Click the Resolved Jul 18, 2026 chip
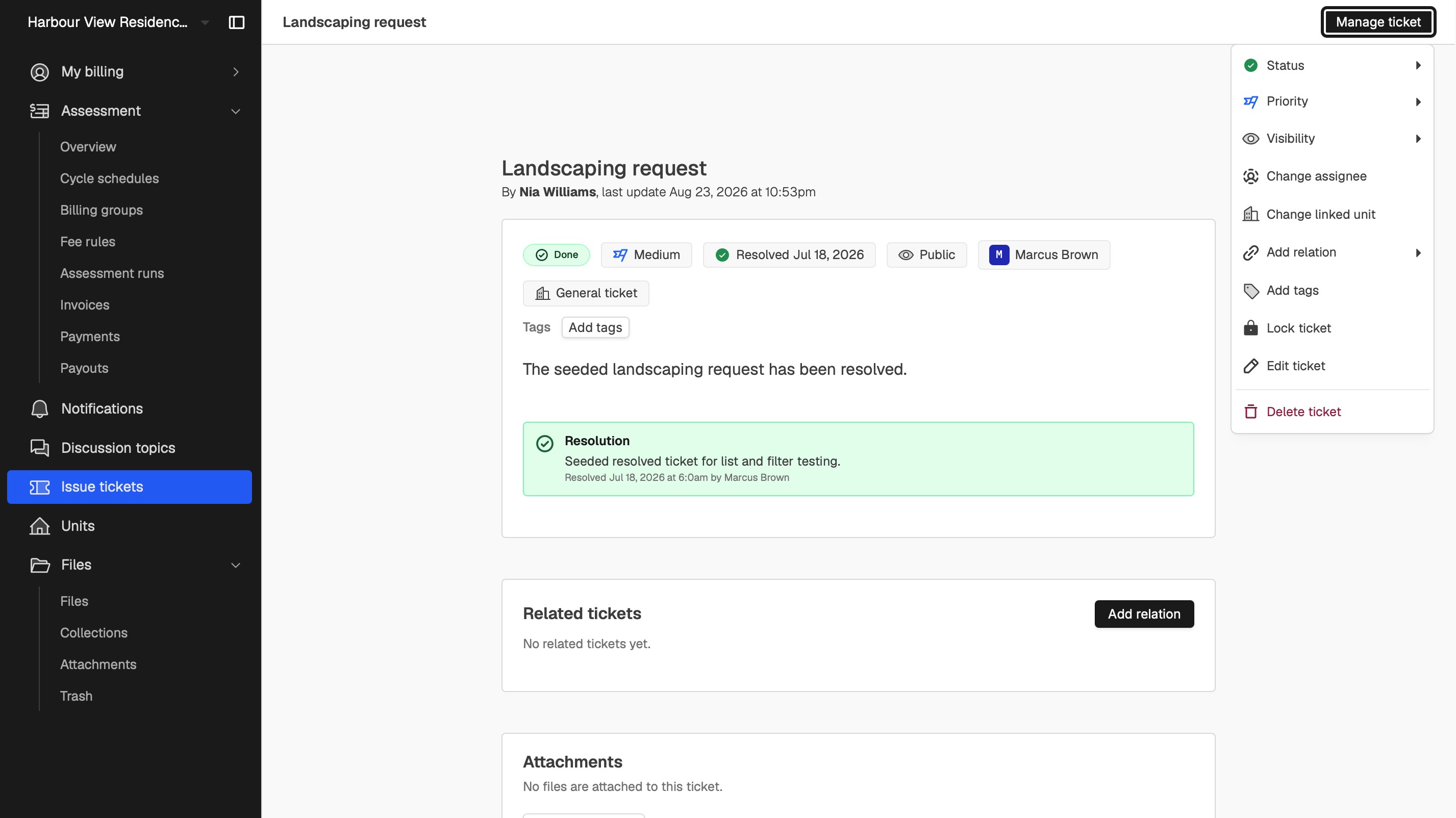This screenshot has height=818, width=1456. coord(789,255)
